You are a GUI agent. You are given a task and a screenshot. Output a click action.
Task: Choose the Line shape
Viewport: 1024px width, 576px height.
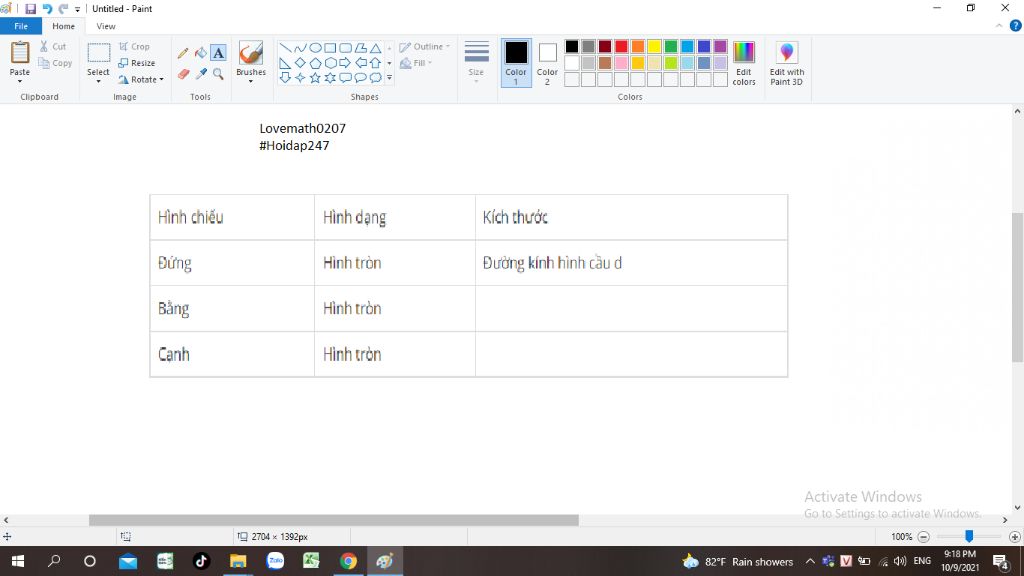click(x=285, y=48)
